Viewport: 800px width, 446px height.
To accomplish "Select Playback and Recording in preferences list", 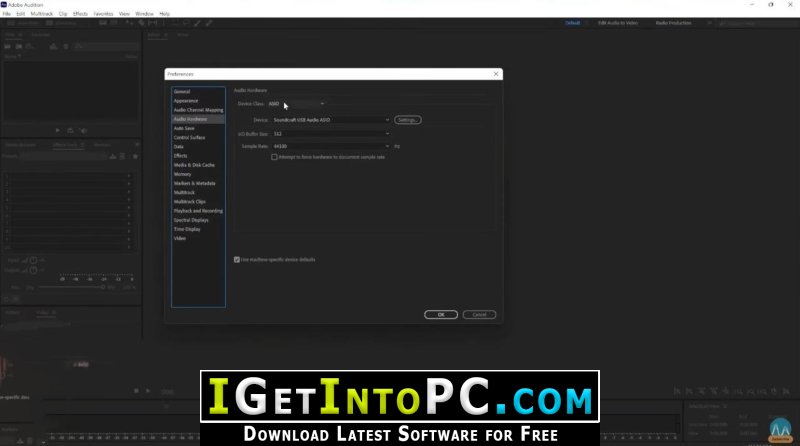I will click(x=198, y=211).
